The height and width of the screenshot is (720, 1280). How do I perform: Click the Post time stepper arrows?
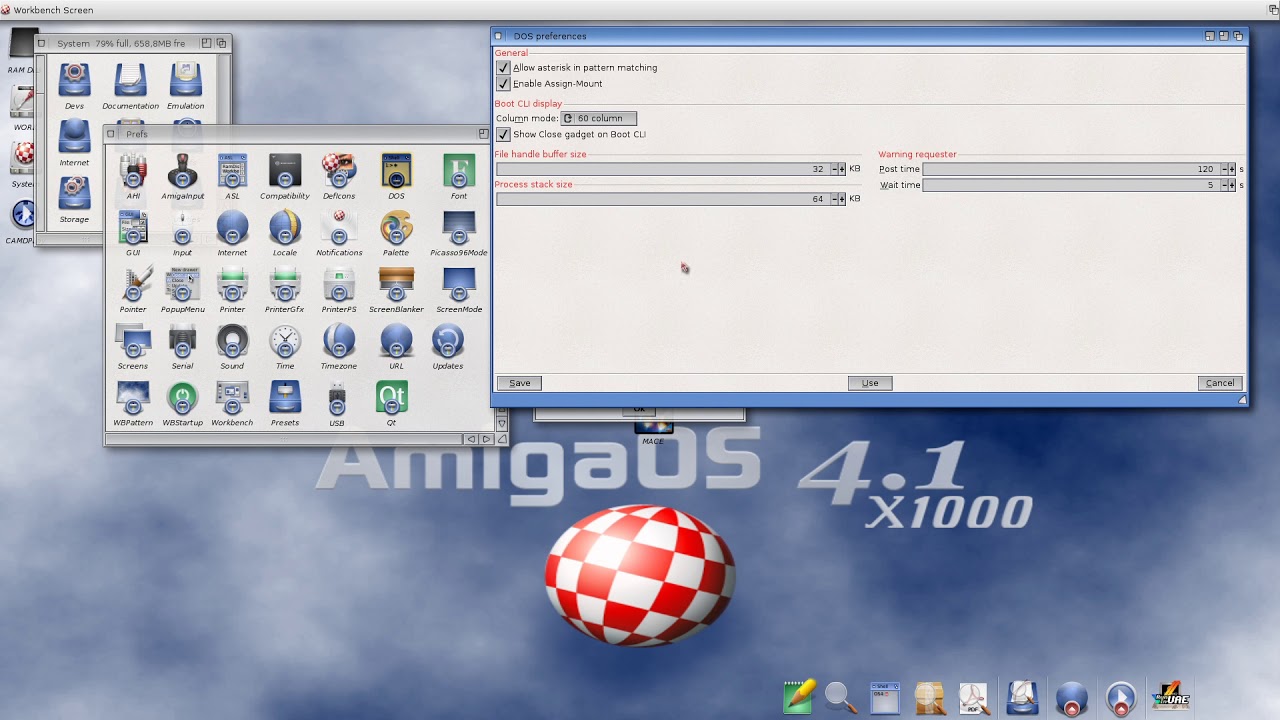1228,169
